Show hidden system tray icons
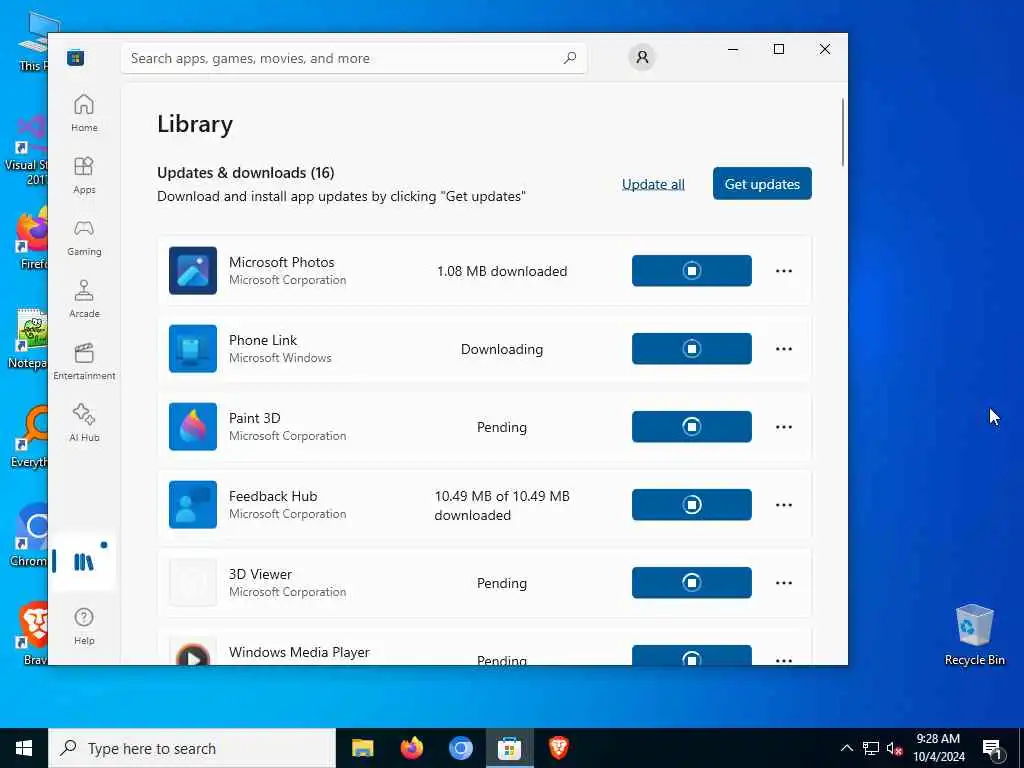This screenshot has height=768, width=1024. coord(846,748)
